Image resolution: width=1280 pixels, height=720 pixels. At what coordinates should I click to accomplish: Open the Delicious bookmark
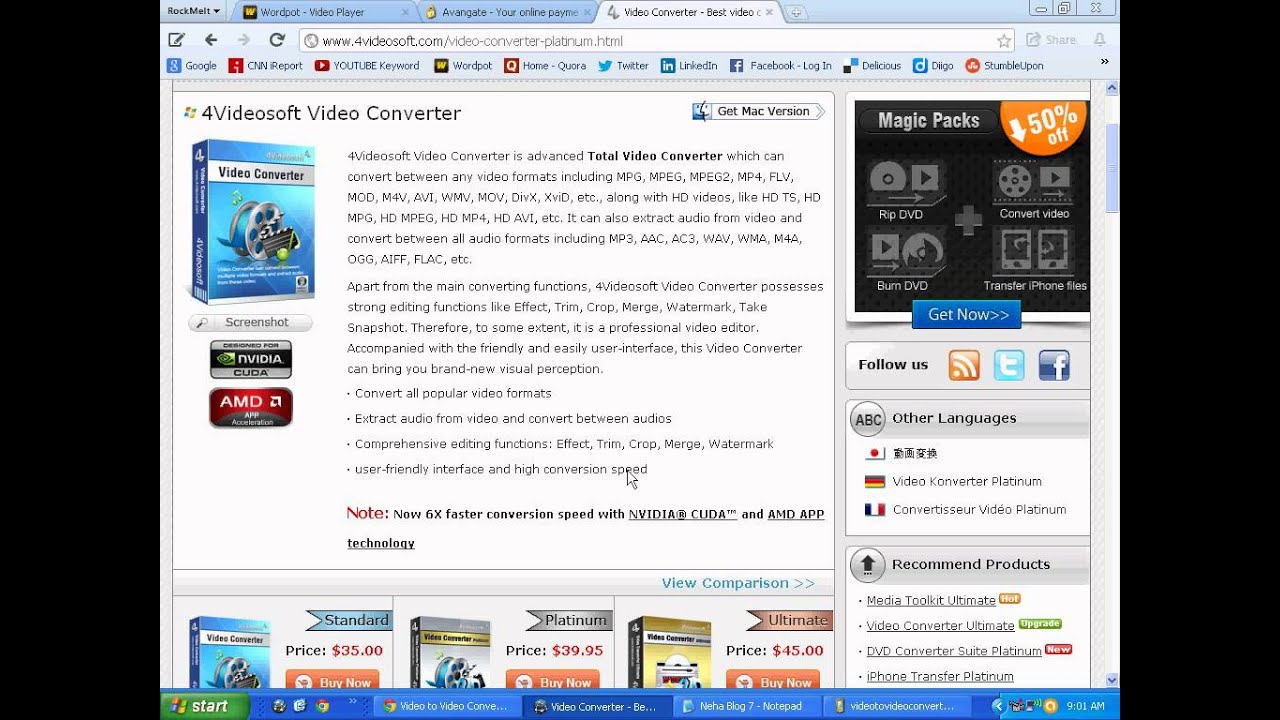tap(872, 66)
